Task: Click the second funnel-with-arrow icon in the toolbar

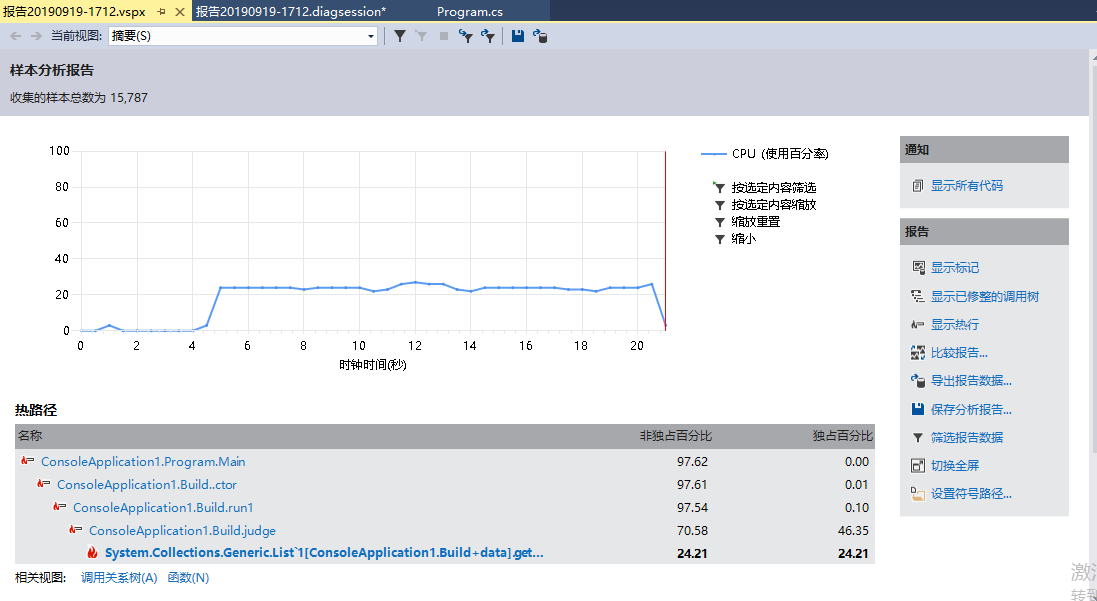Action: tap(488, 36)
